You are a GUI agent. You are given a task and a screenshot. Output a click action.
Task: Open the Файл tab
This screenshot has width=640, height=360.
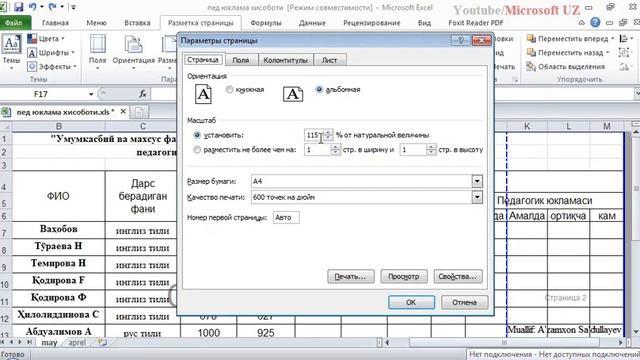pyautogui.click(x=14, y=23)
